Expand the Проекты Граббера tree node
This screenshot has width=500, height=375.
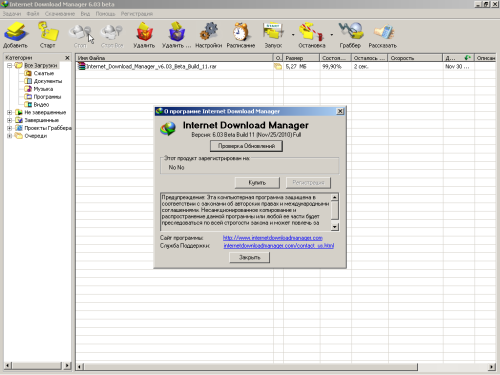click(9, 128)
